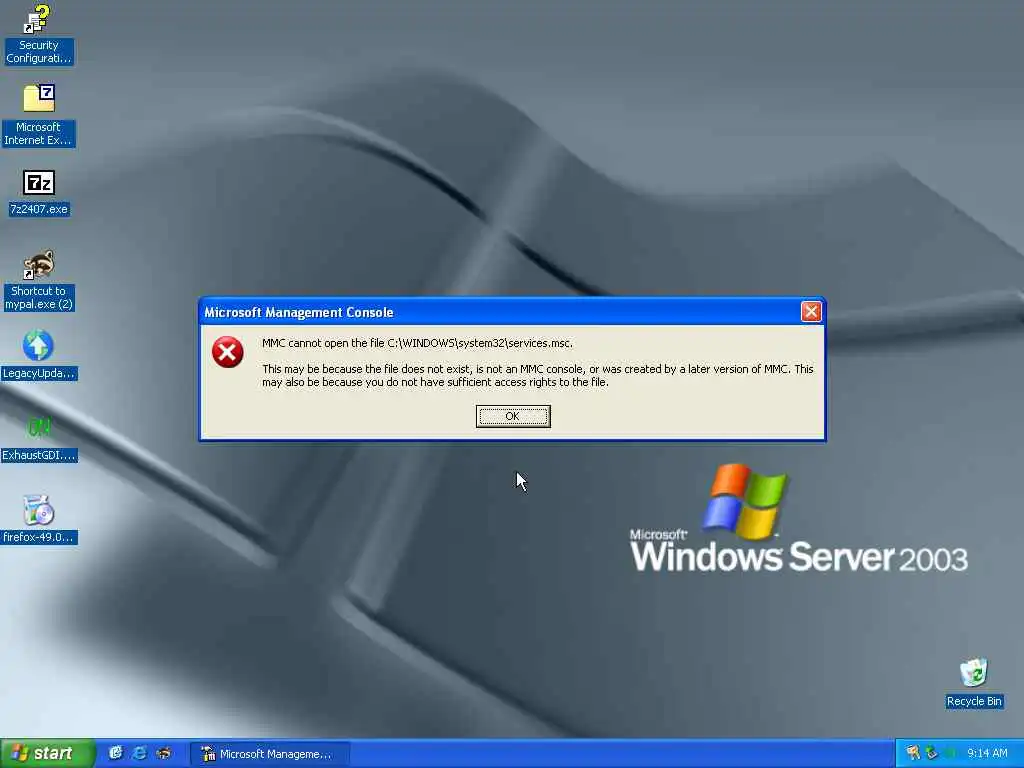Activate the Microsoft Management taskbar button
The image size is (1024, 768).
270,754
